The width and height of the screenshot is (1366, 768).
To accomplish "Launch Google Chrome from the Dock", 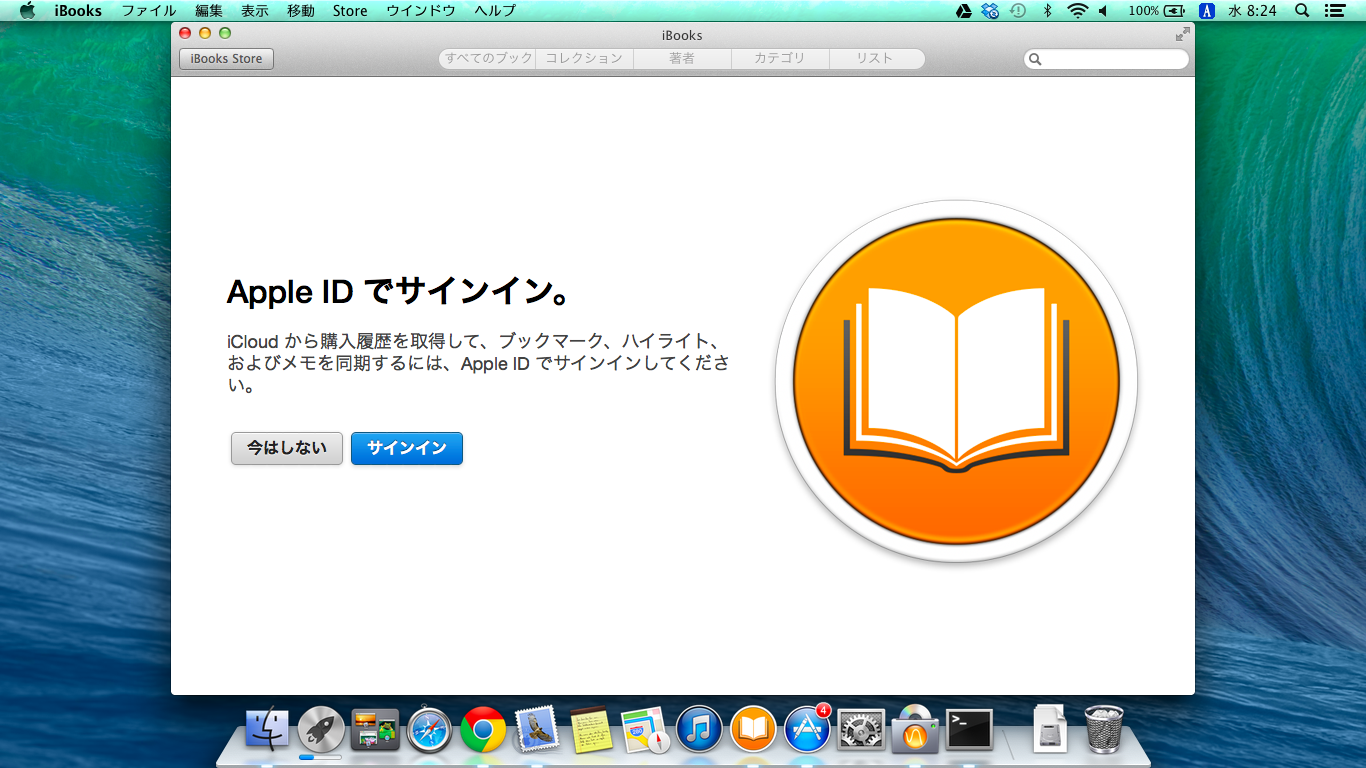I will tap(483, 730).
